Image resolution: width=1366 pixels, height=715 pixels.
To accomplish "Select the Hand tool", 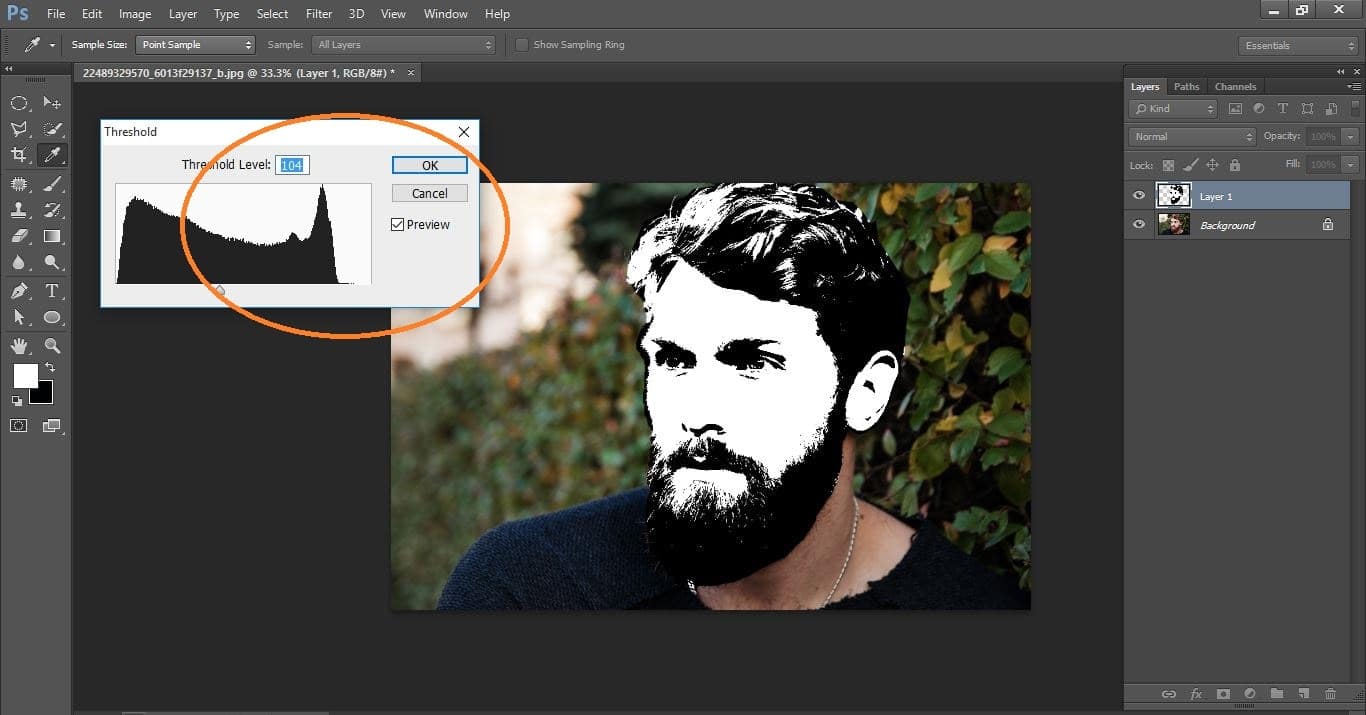I will [x=20, y=345].
